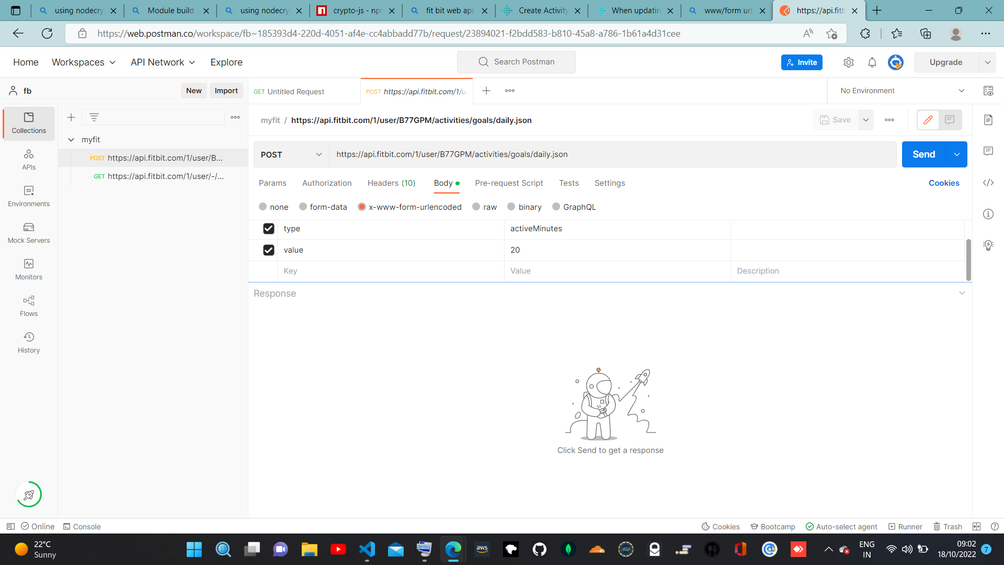This screenshot has width=1004, height=565.
Task: Uncheck the 'type' parameter checkbox
Action: coord(268,229)
